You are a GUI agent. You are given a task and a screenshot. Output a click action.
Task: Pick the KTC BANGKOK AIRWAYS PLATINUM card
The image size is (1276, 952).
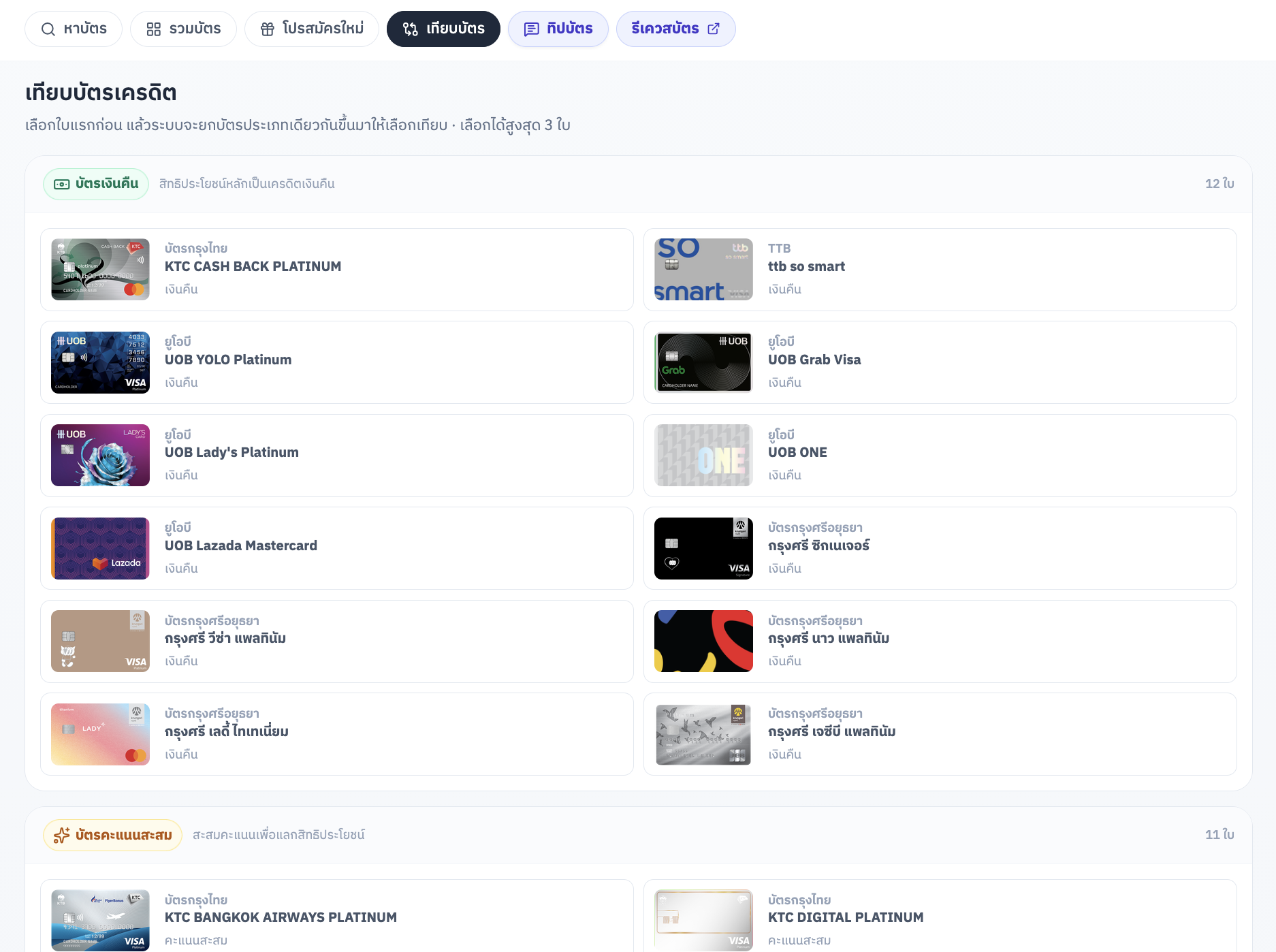click(x=337, y=916)
